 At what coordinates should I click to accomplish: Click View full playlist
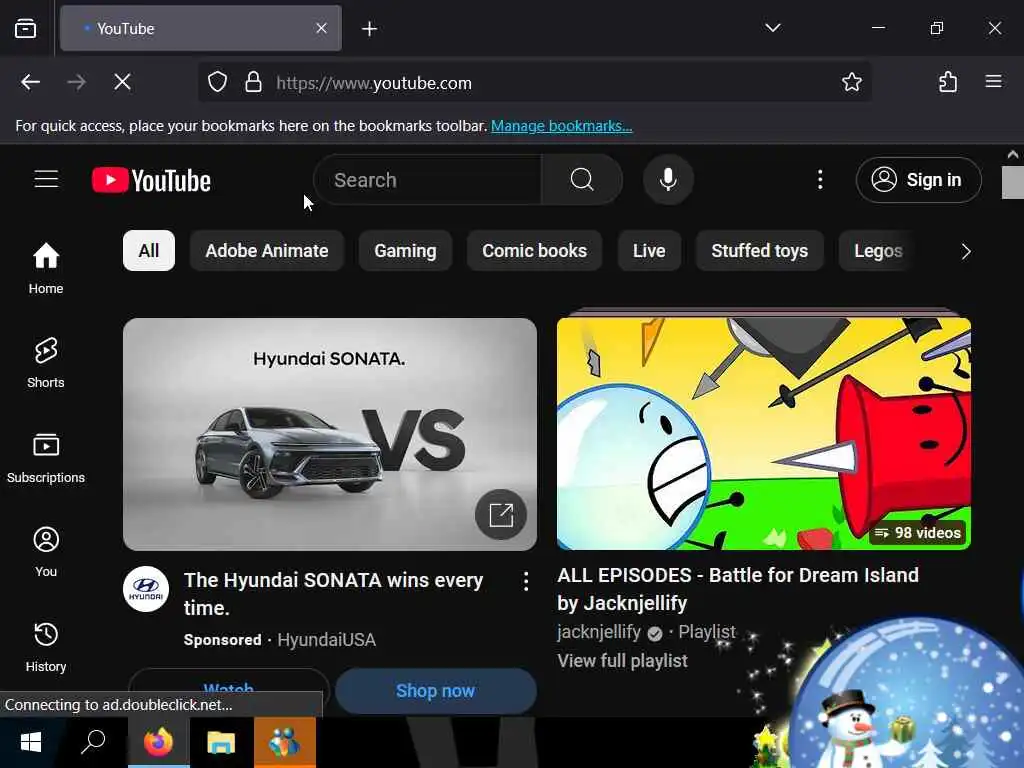622,661
